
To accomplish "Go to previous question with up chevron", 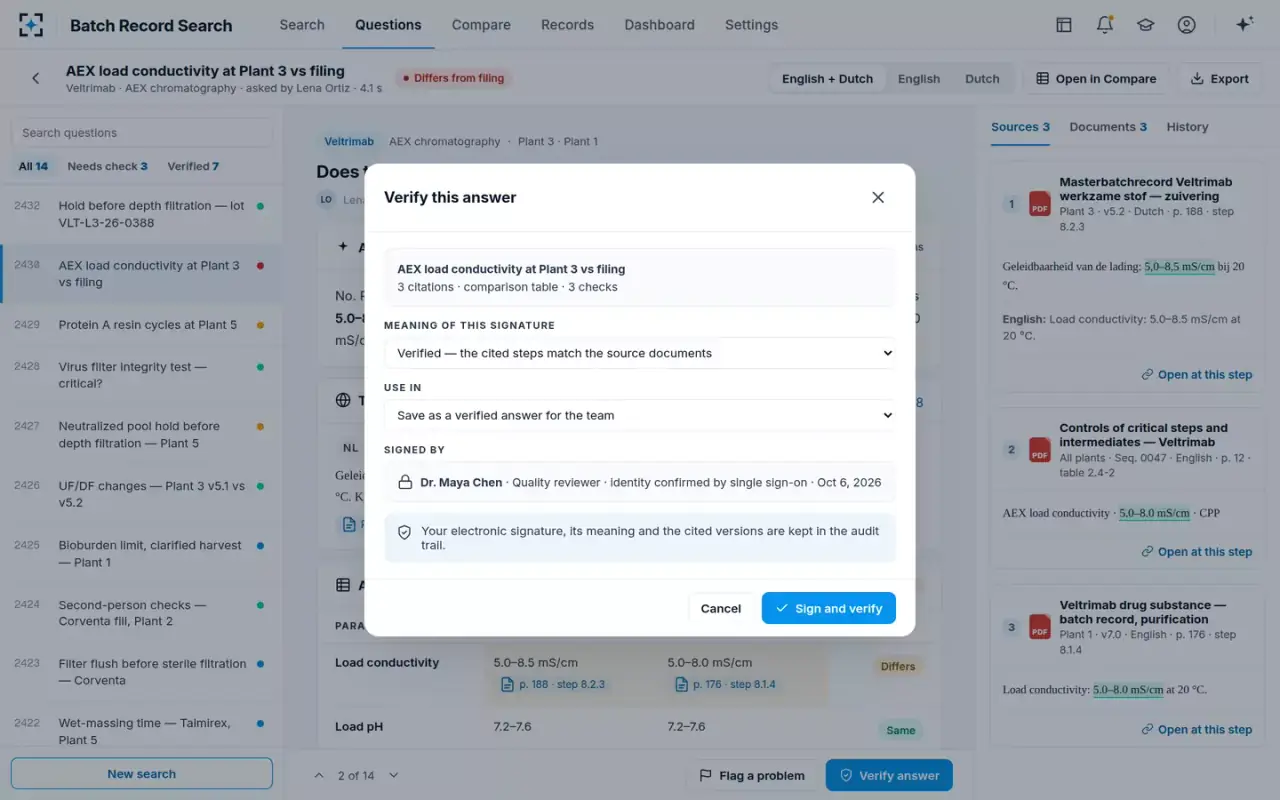I will coord(319,775).
